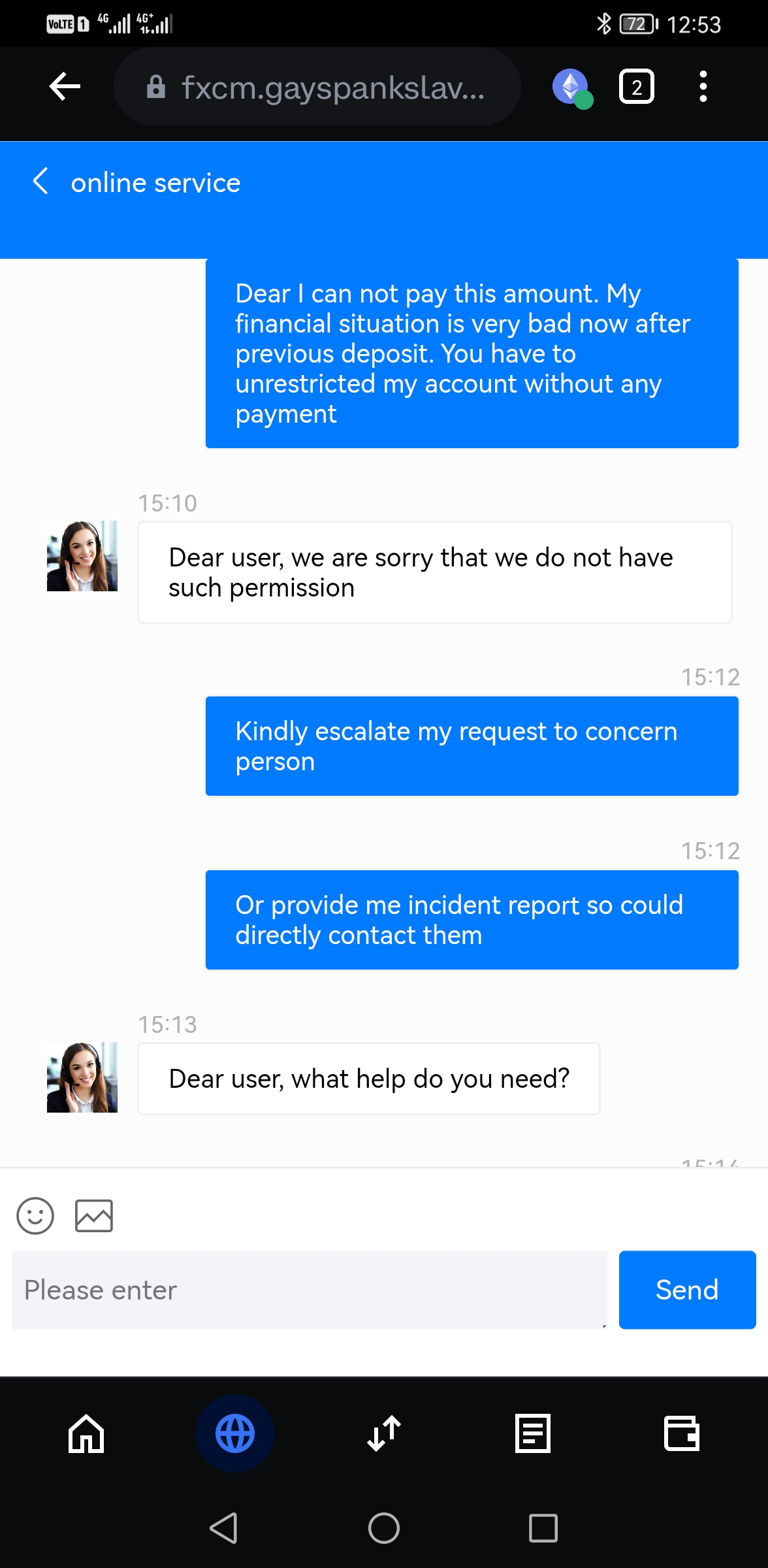Select the globe tab in bottom navigation
The image size is (768, 1568).
(x=235, y=1434)
